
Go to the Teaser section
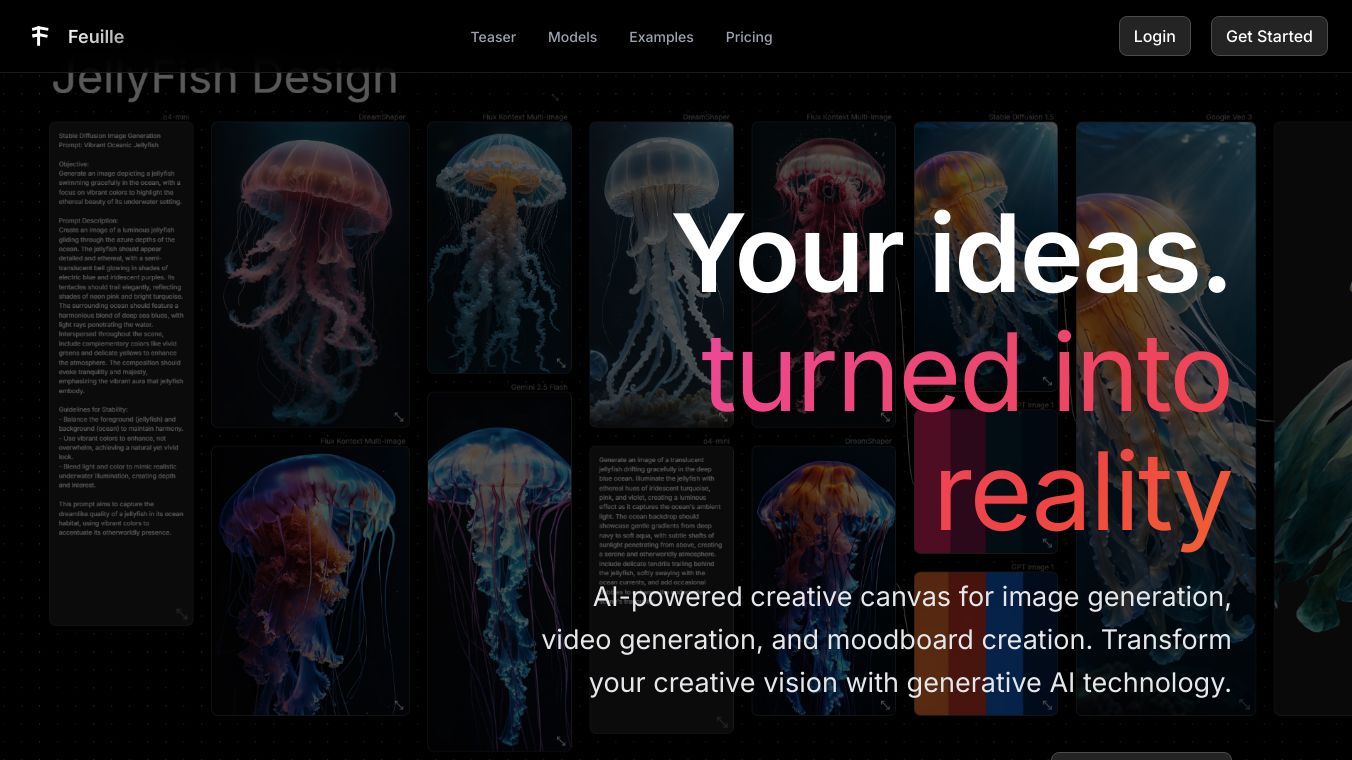(493, 37)
